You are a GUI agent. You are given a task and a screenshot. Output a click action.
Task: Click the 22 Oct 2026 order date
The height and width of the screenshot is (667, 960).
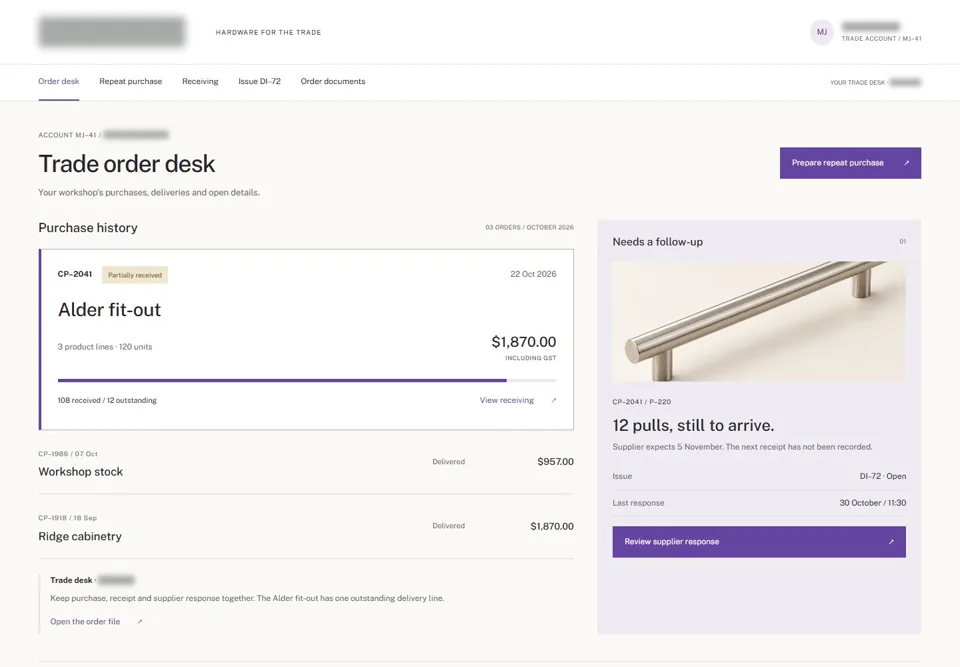click(533, 274)
